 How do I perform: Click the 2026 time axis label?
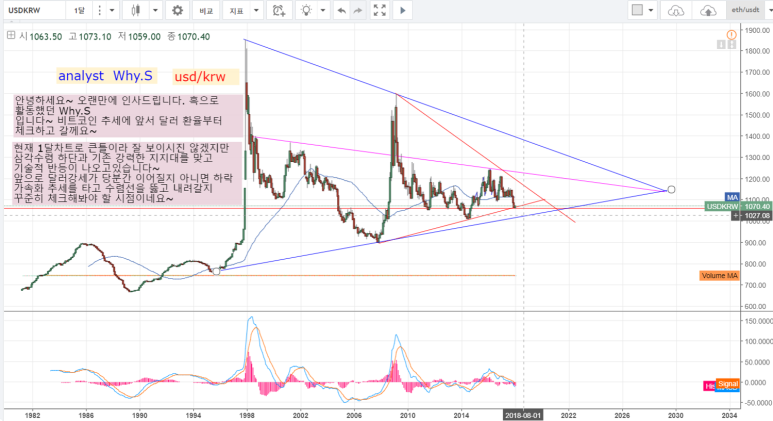622,416
